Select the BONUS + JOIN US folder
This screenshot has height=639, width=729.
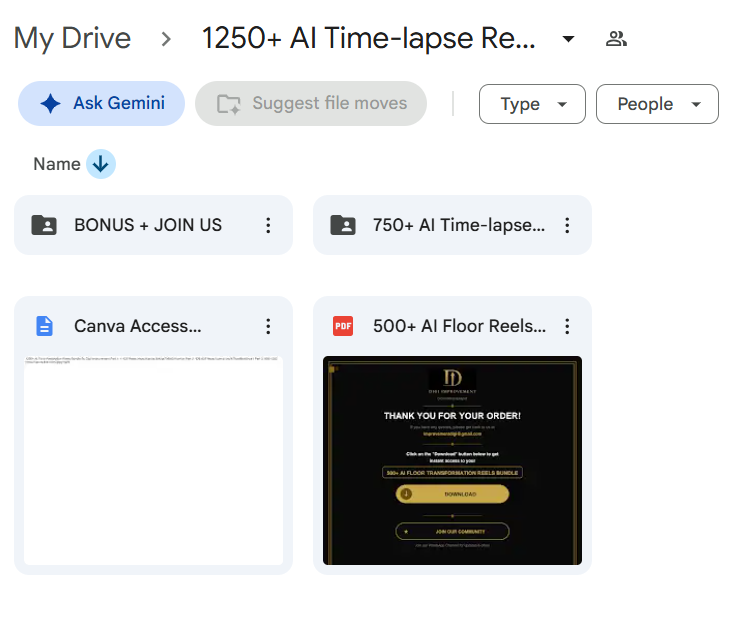pos(153,225)
